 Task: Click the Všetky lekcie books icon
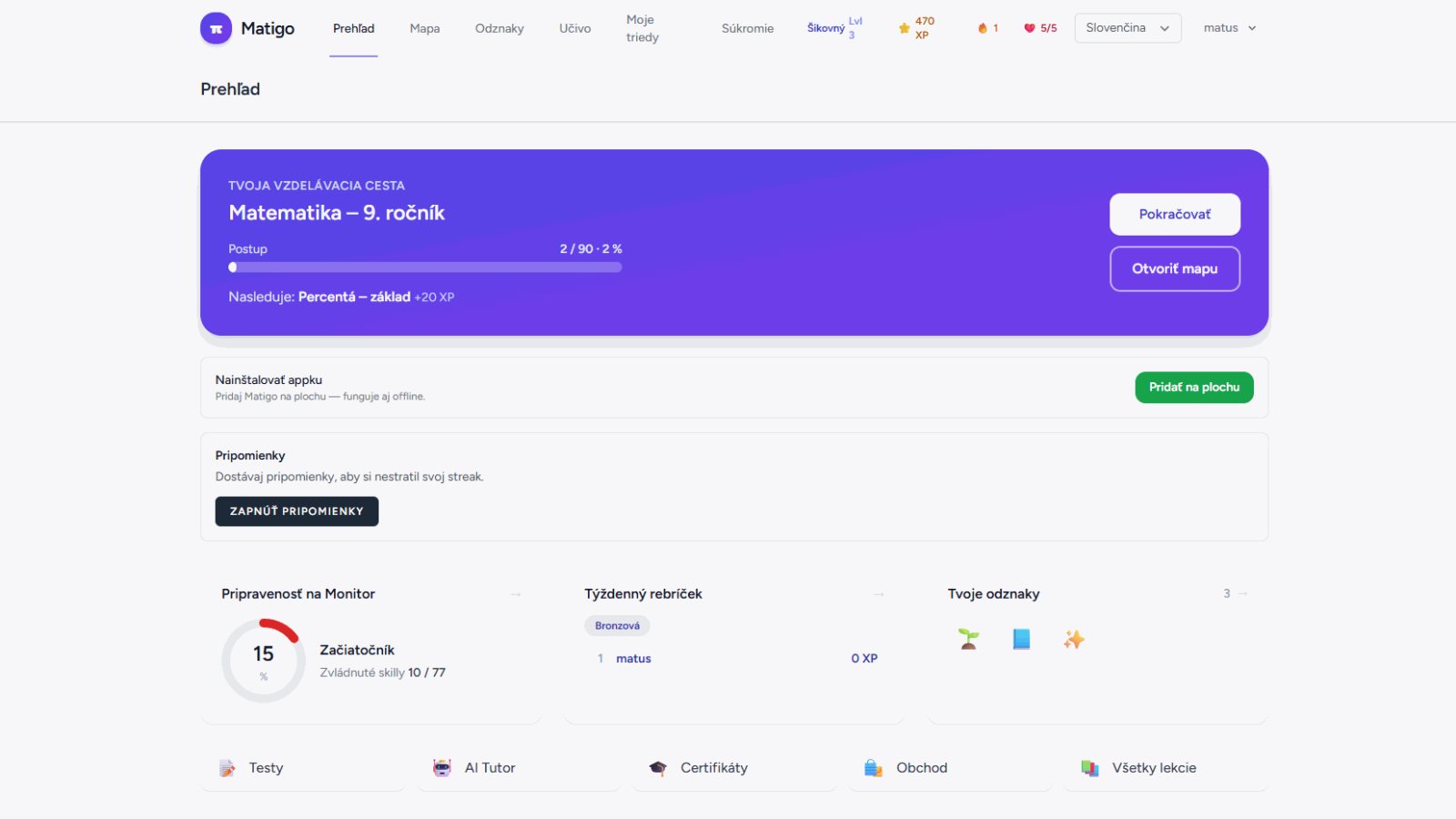coord(1089,768)
